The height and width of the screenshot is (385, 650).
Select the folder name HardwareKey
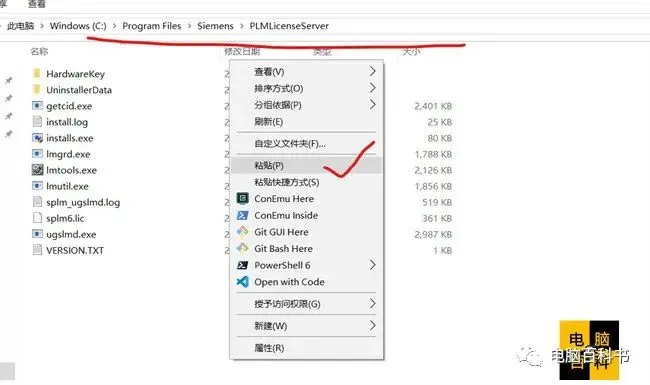[75, 74]
